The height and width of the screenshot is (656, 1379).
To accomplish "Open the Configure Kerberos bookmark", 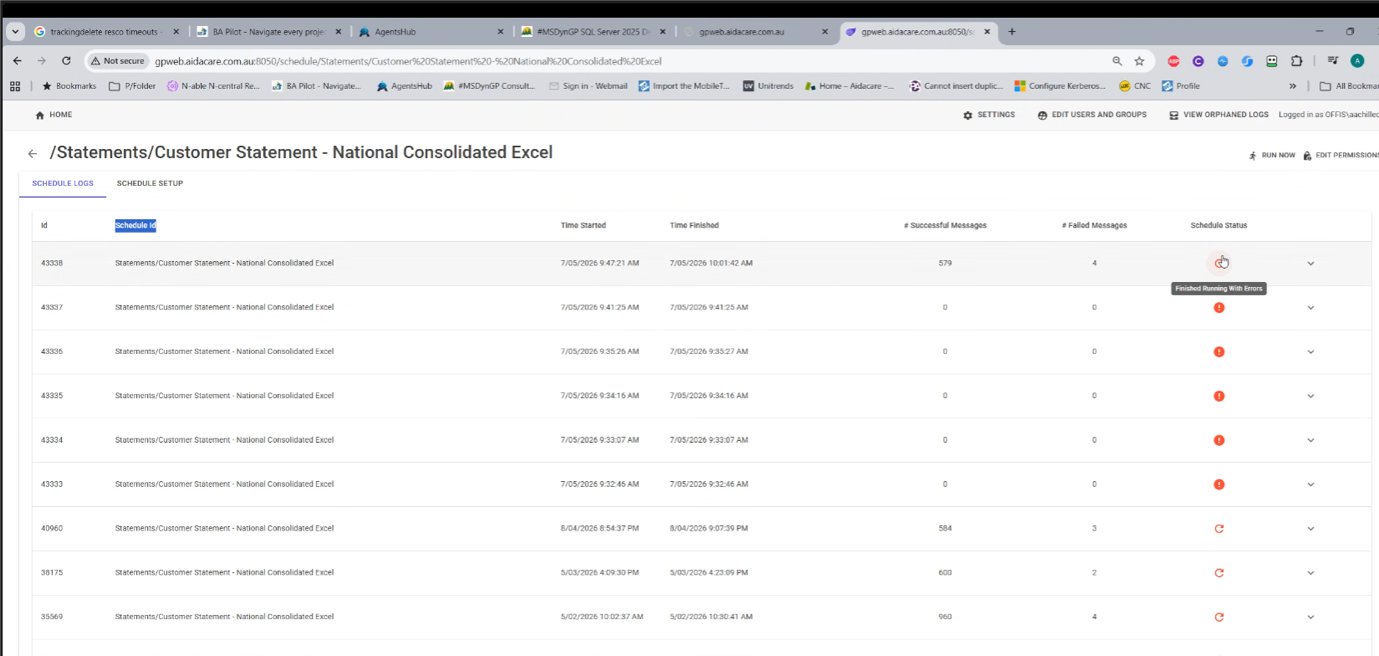I will [x=1060, y=86].
